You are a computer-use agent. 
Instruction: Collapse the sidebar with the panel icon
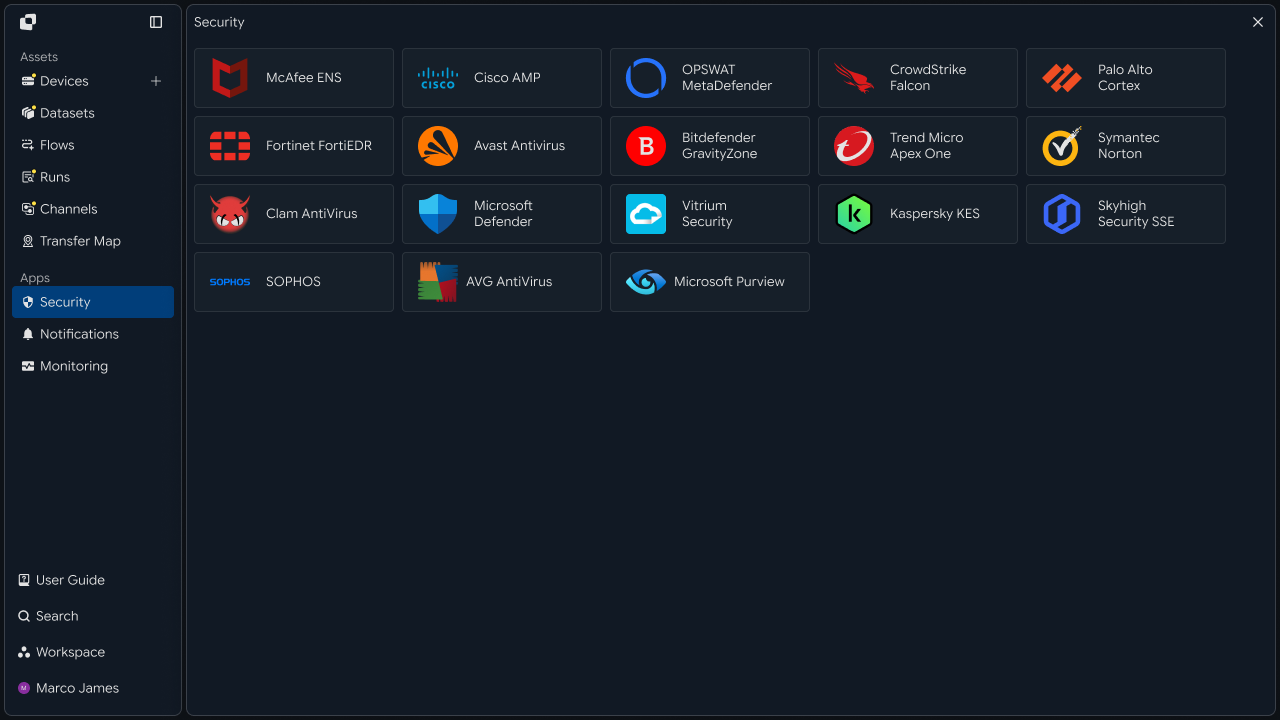click(156, 22)
